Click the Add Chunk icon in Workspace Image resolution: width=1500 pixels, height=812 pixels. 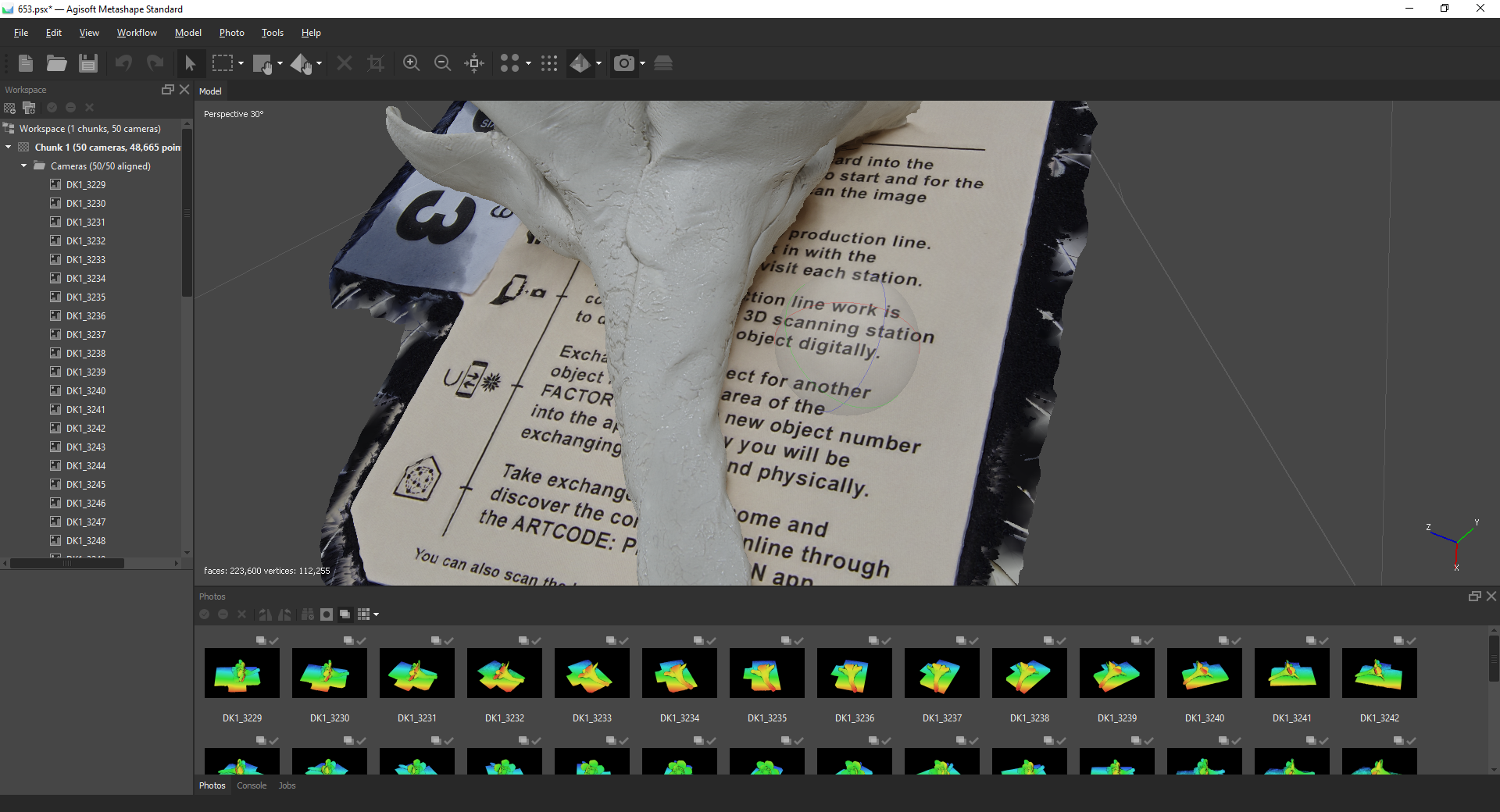10,108
